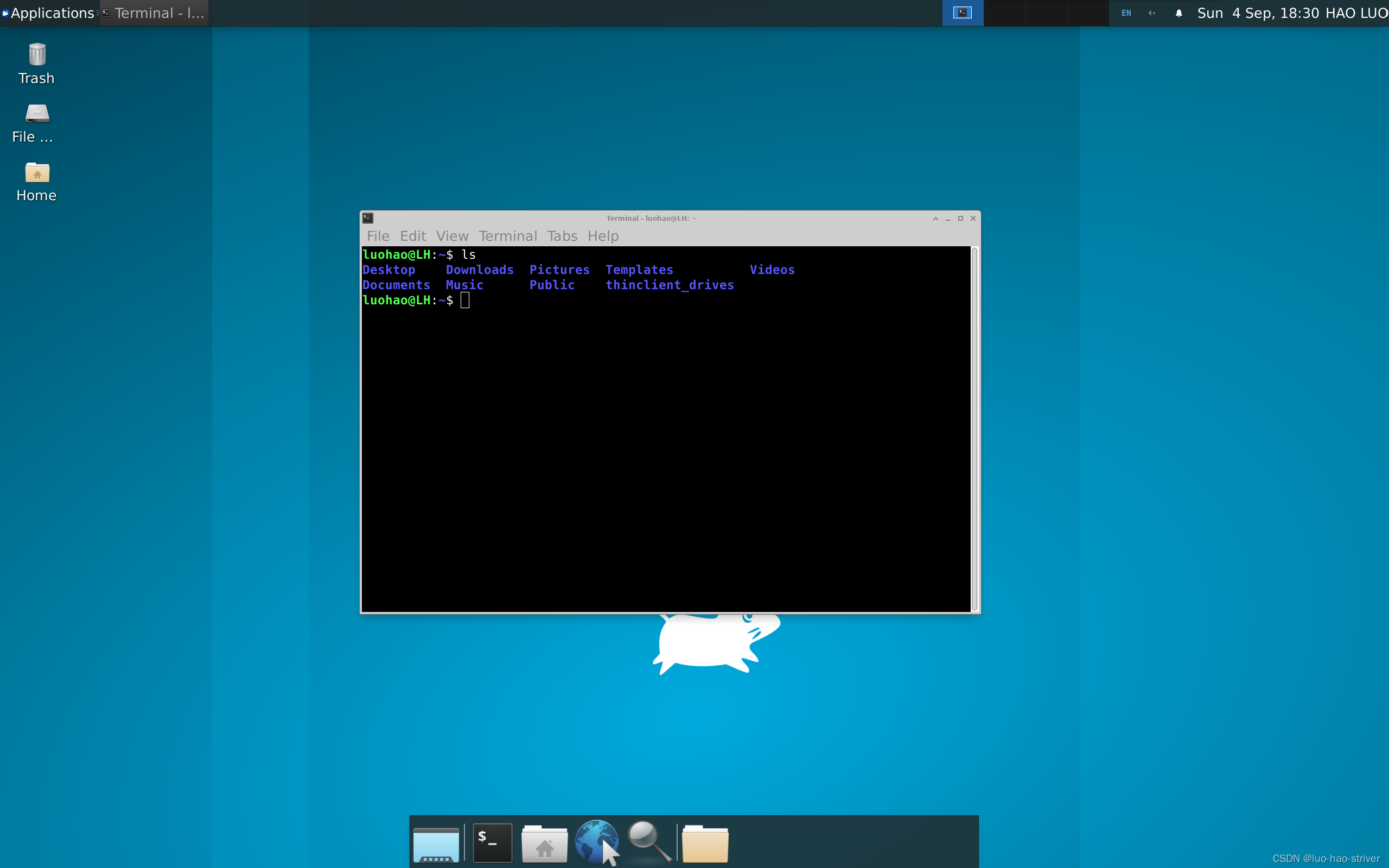Click the Show Desktop icon in dock

pyautogui.click(x=436, y=844)
